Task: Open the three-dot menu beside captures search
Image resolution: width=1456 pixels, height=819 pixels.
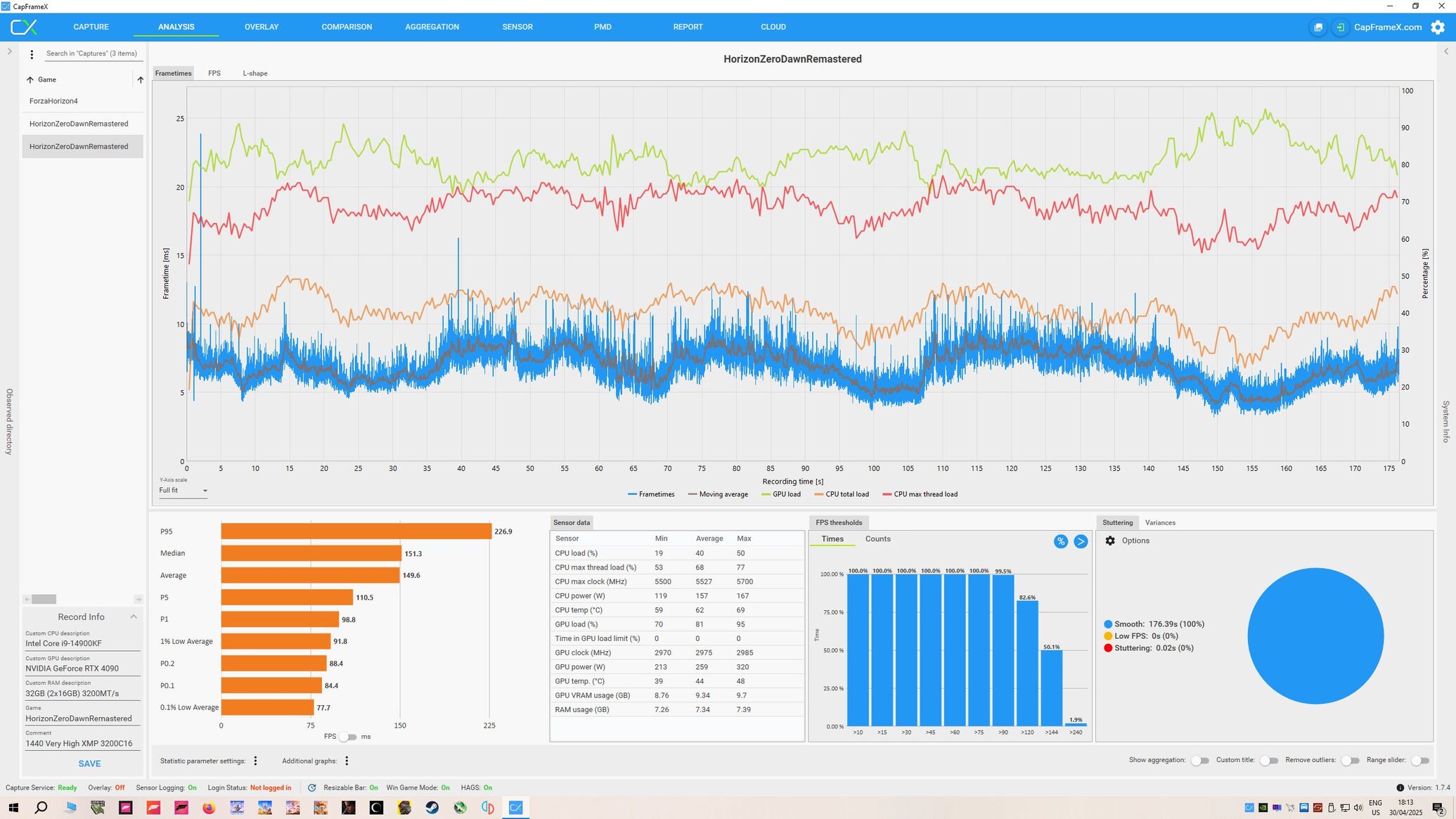Action: 32,54
